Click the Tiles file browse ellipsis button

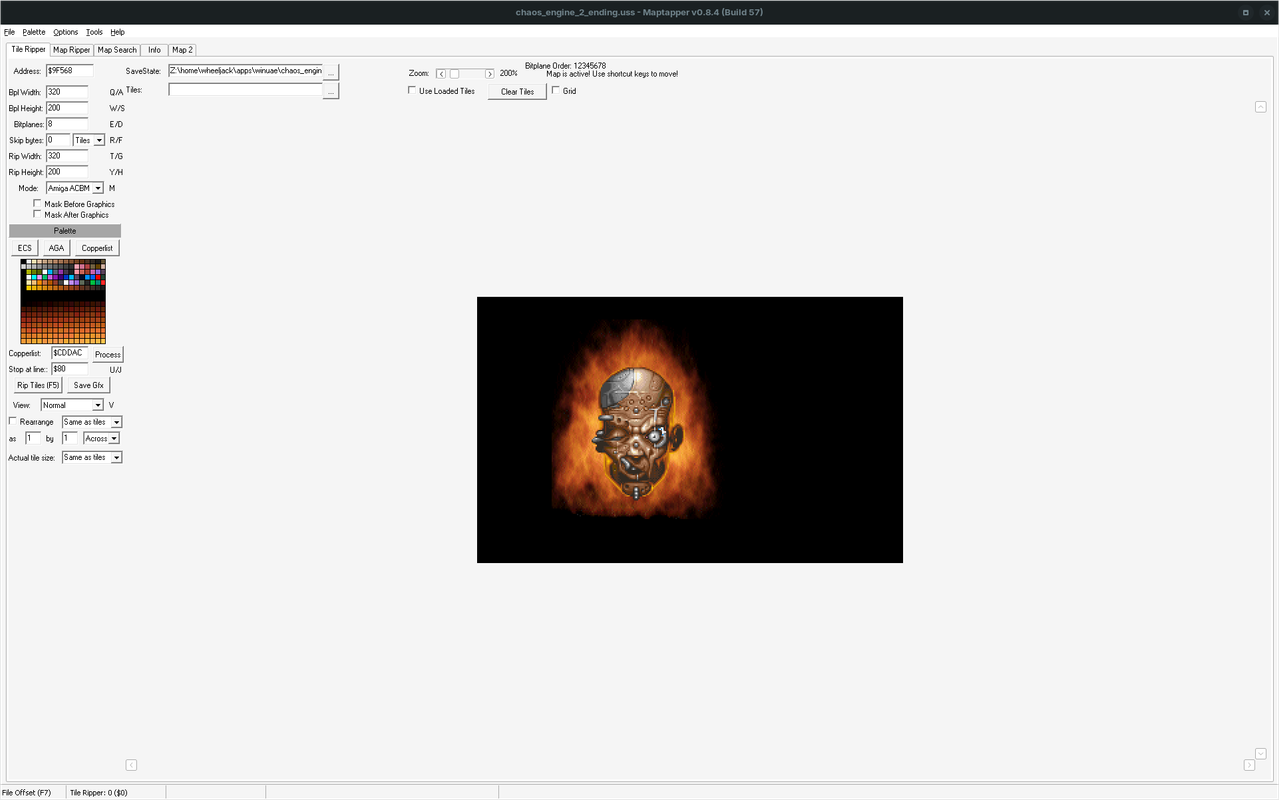pos(332,91)
